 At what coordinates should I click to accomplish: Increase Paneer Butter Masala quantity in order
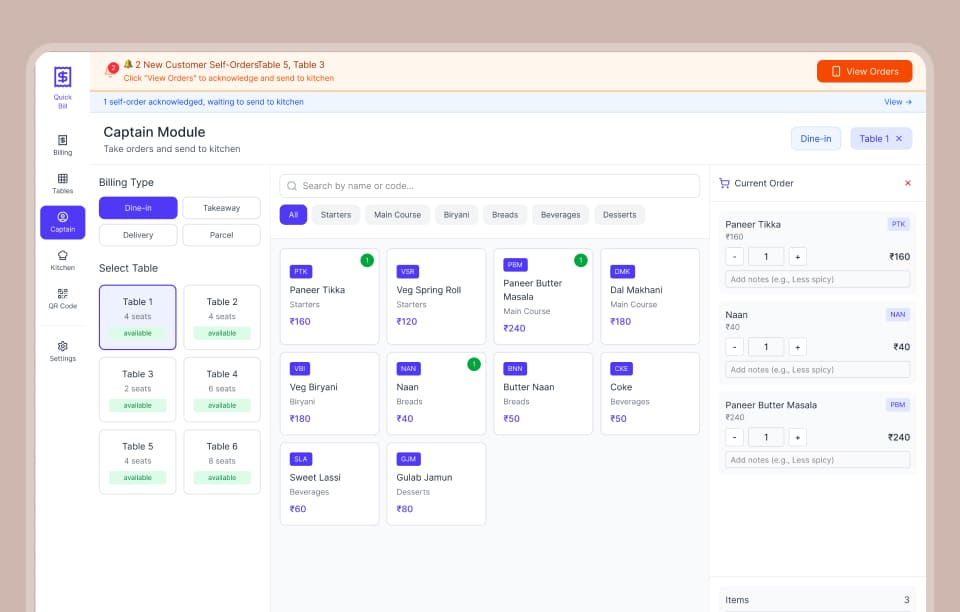coord(797,438)
